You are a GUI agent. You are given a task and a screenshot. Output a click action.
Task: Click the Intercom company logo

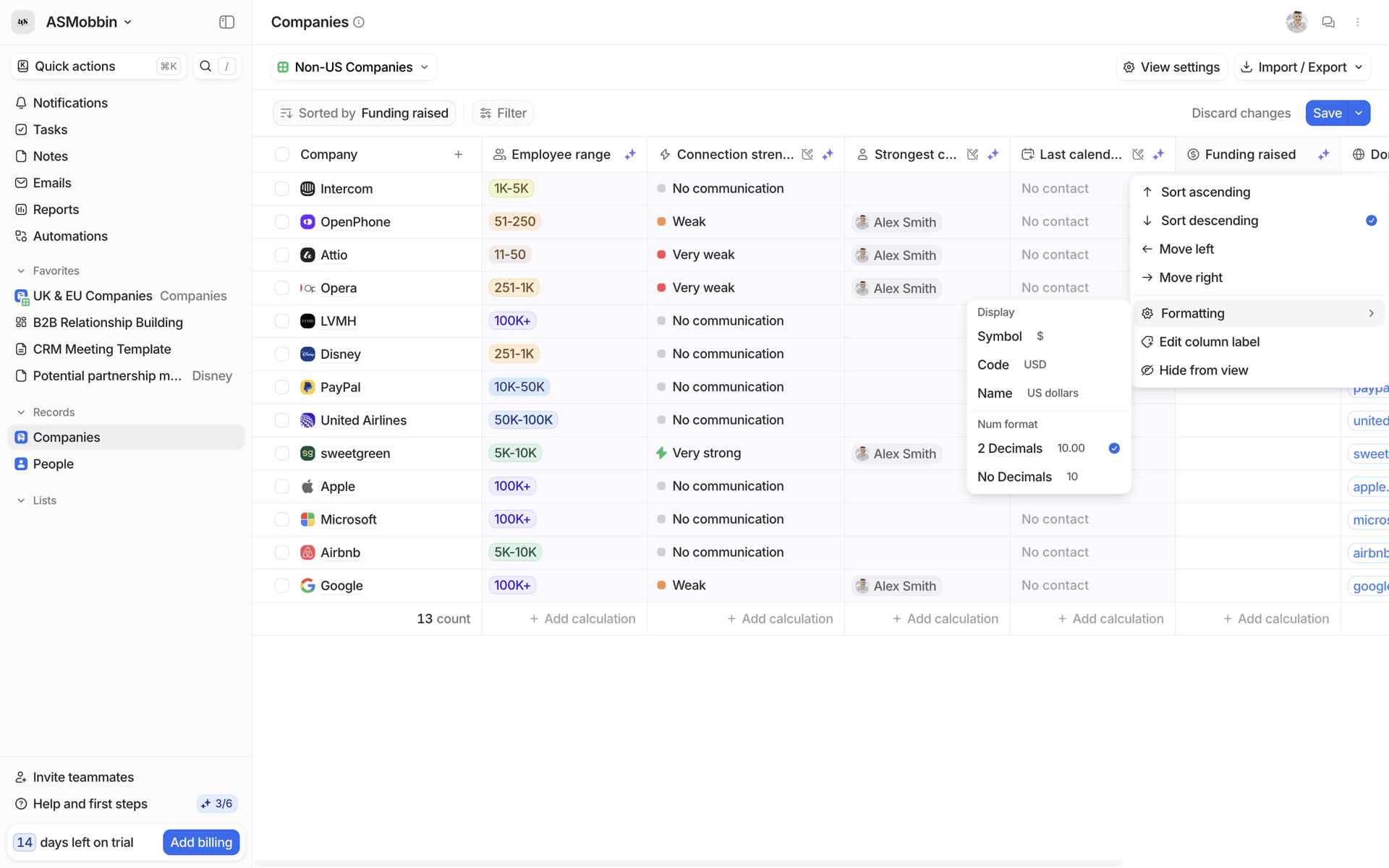point(307,189)
